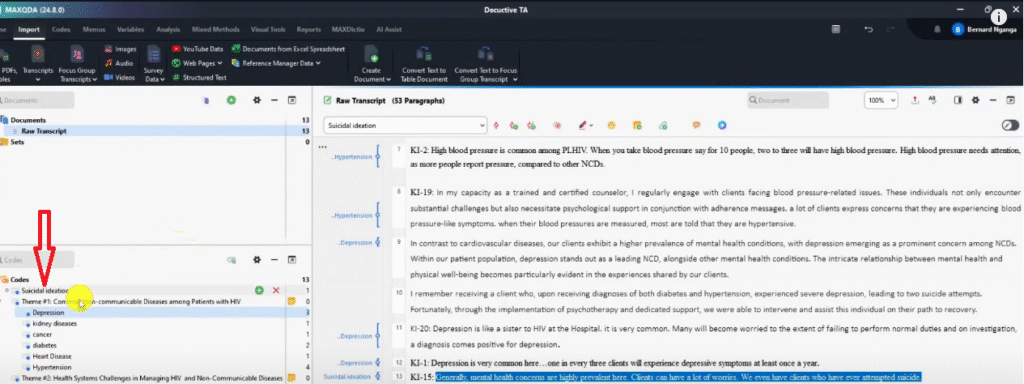The width and height of the screenshot is (1024, 384).
Task: Click the document browser search field
Action: [788, 101]
